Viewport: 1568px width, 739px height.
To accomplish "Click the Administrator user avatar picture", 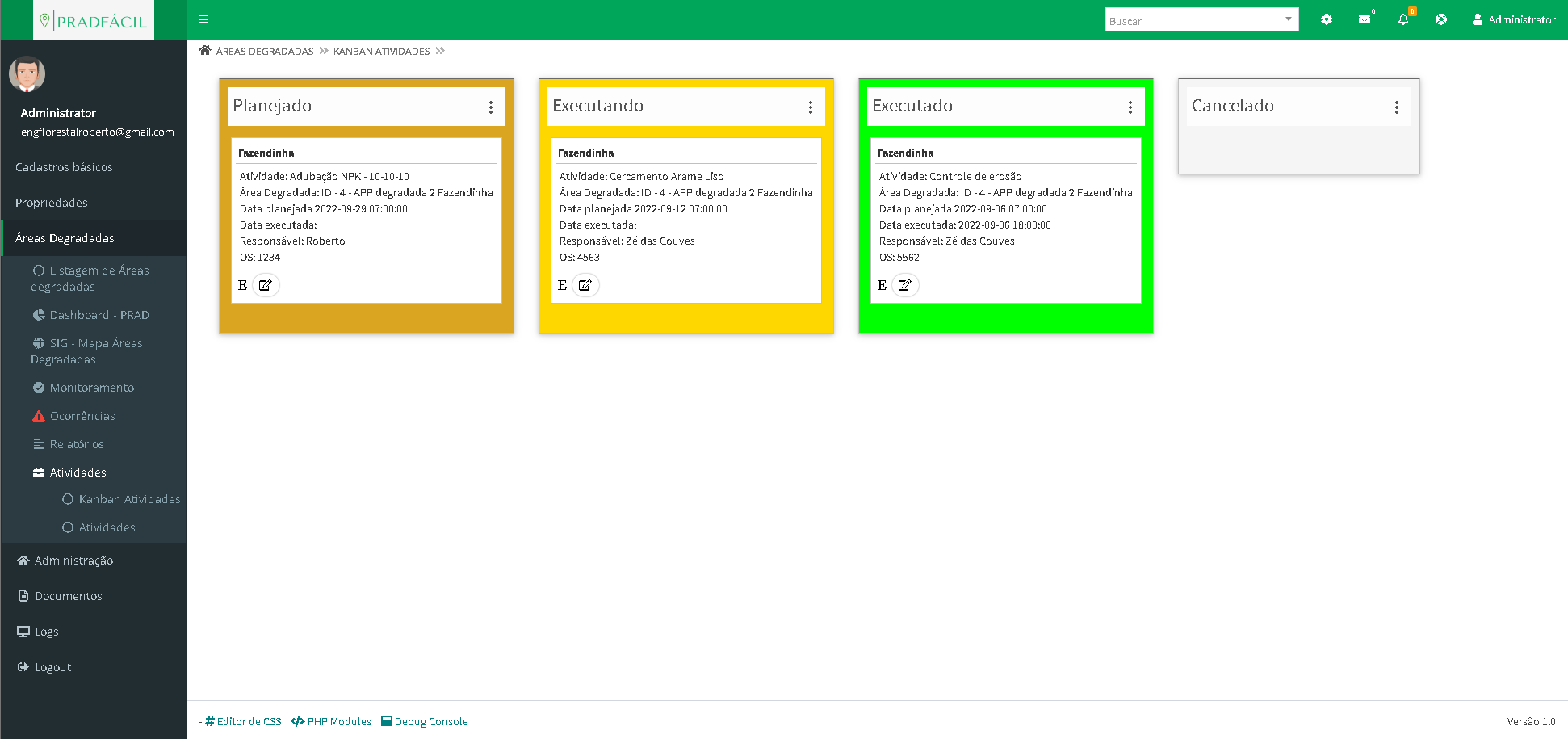I will pyautogui.click(x=27, y=74).
